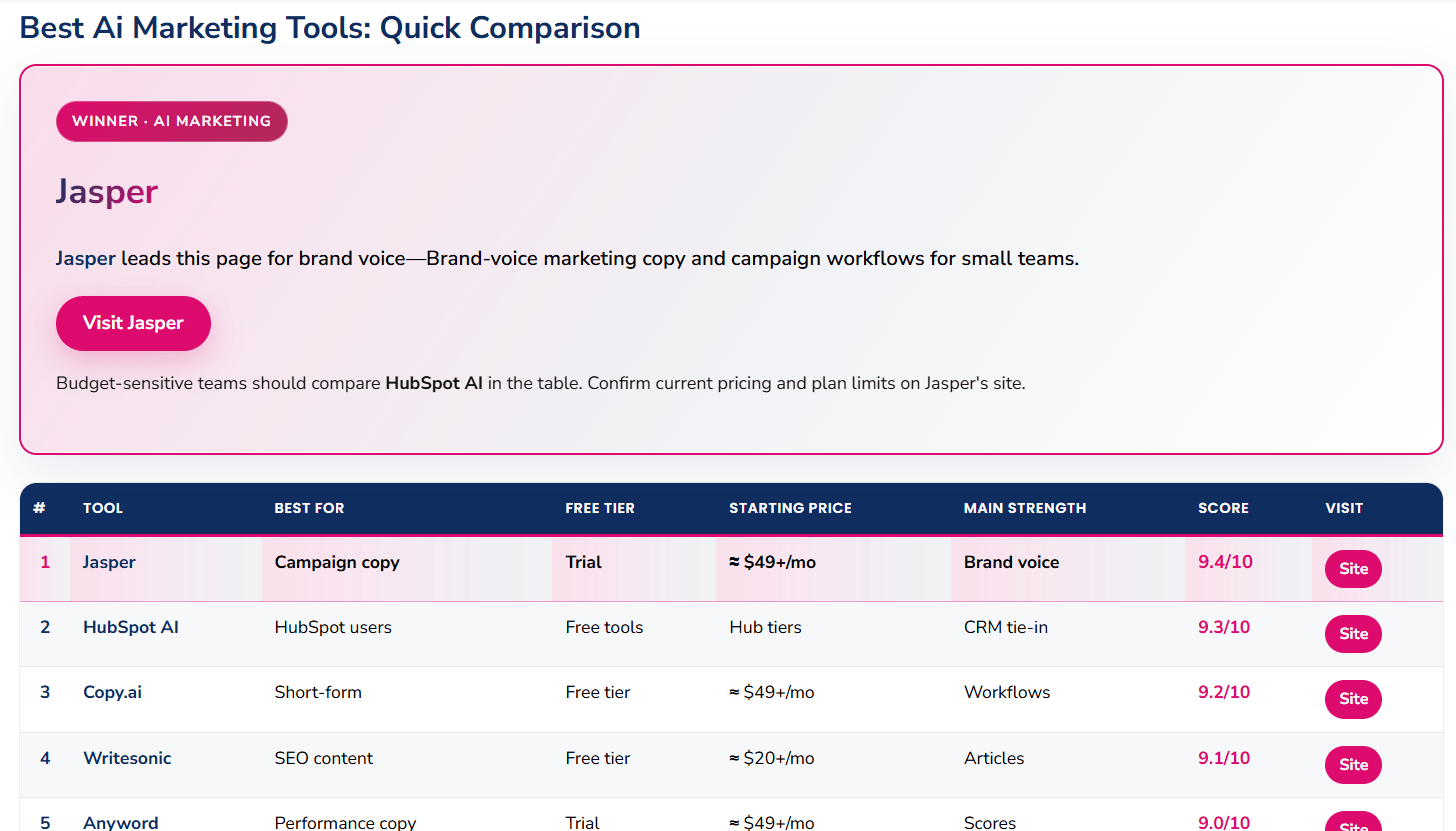Screen dimensions: 1456x831
Task: Click the Hub tiers price cell
Action: 766,627
